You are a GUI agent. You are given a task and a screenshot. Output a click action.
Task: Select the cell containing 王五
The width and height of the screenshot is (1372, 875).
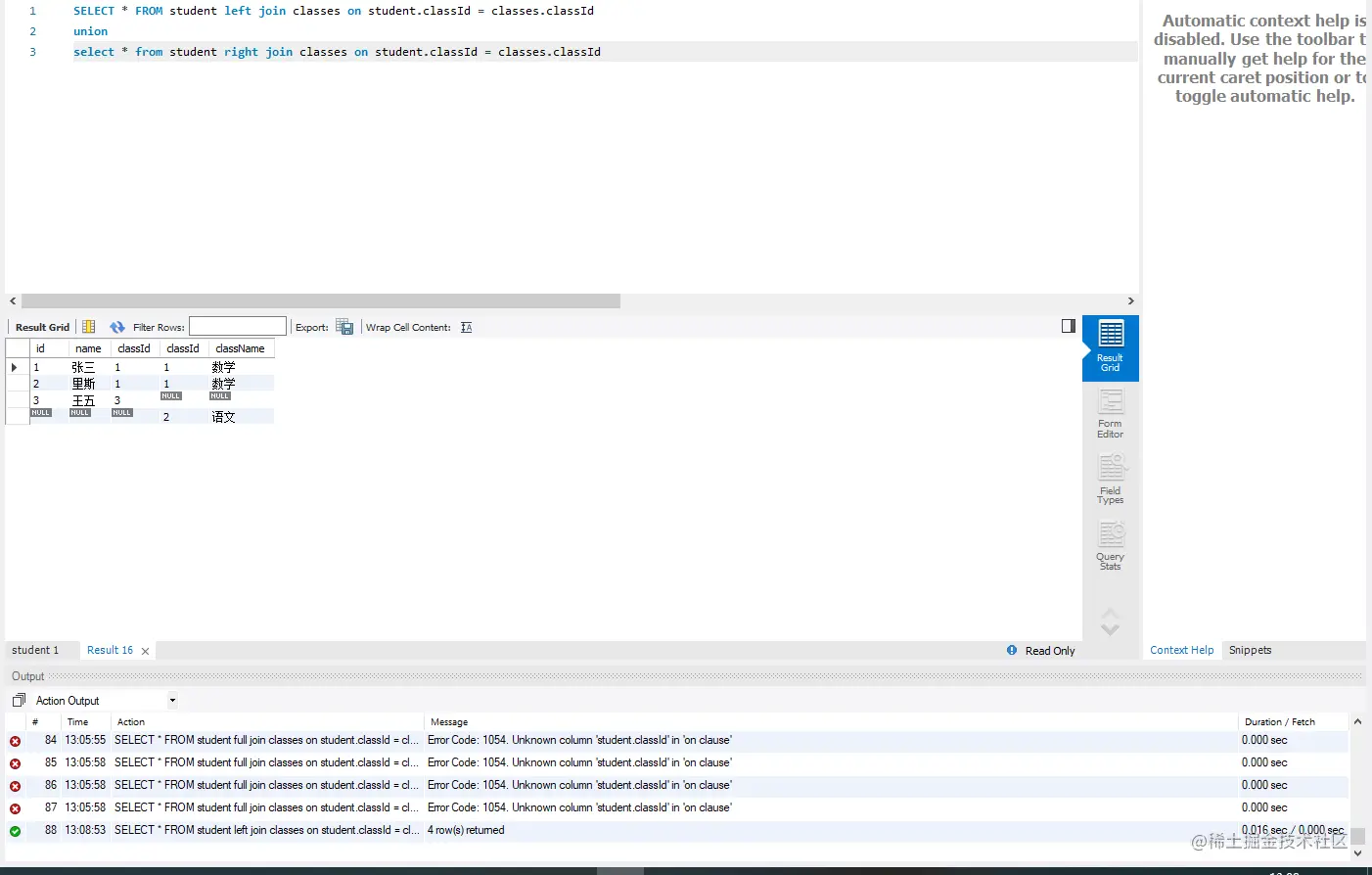pos(88,400)
